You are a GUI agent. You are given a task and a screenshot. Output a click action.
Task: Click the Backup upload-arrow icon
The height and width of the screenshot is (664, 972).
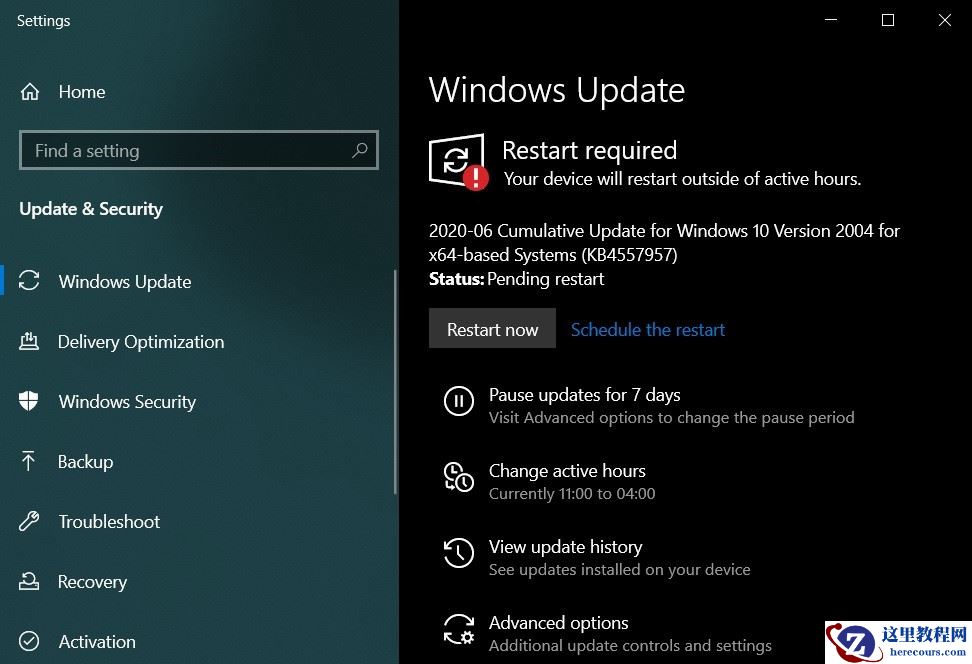[30, 461]
